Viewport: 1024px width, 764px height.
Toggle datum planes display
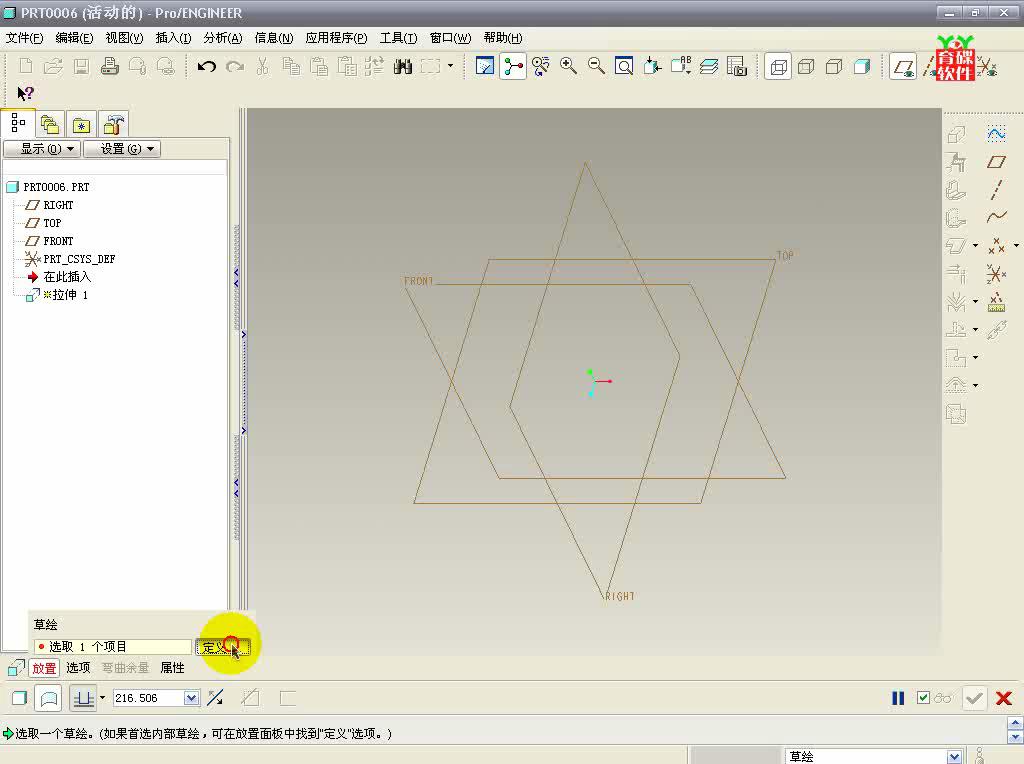click(903, 67)
